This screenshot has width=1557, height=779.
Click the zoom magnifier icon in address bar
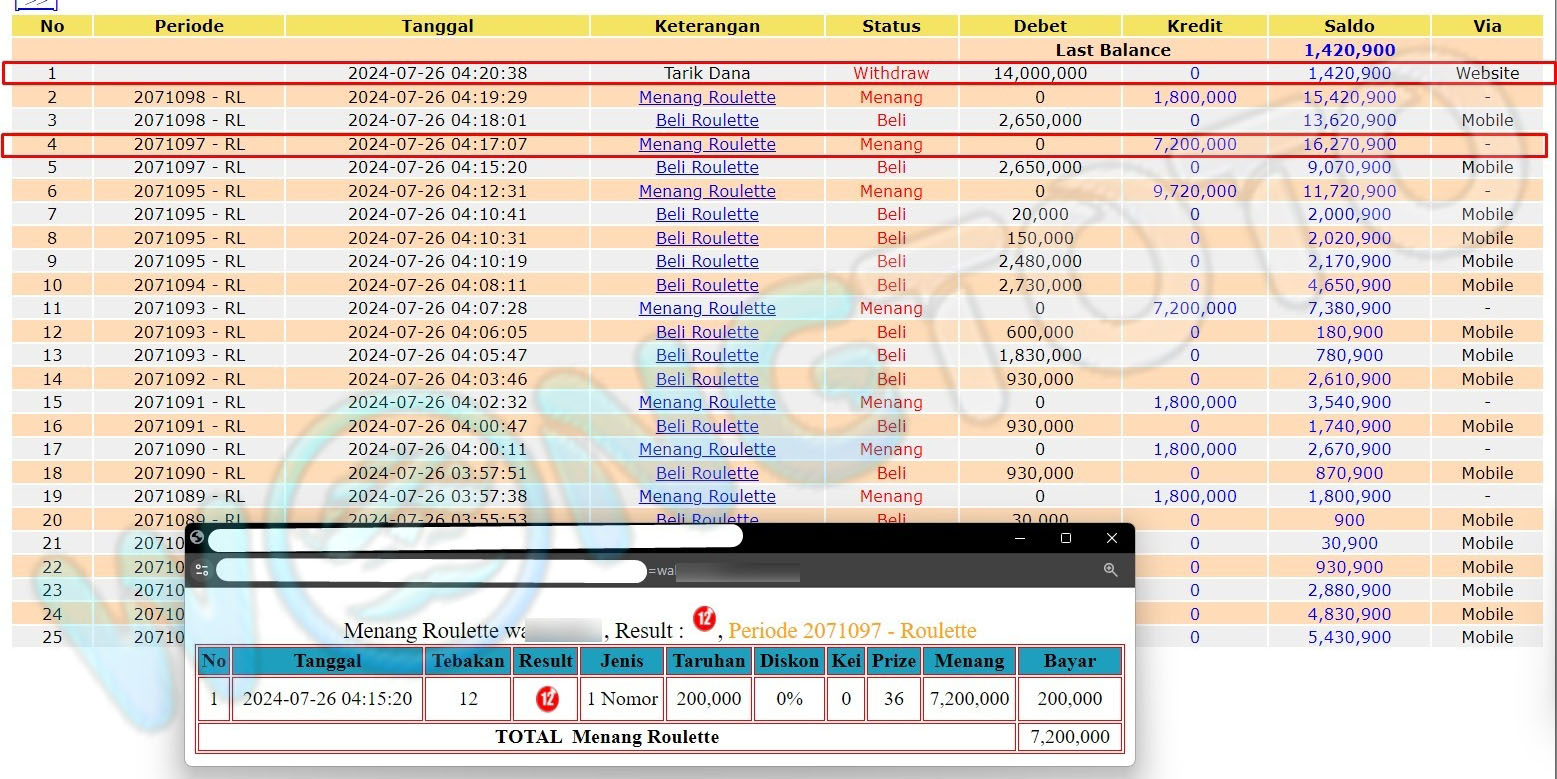(1110, 570)
